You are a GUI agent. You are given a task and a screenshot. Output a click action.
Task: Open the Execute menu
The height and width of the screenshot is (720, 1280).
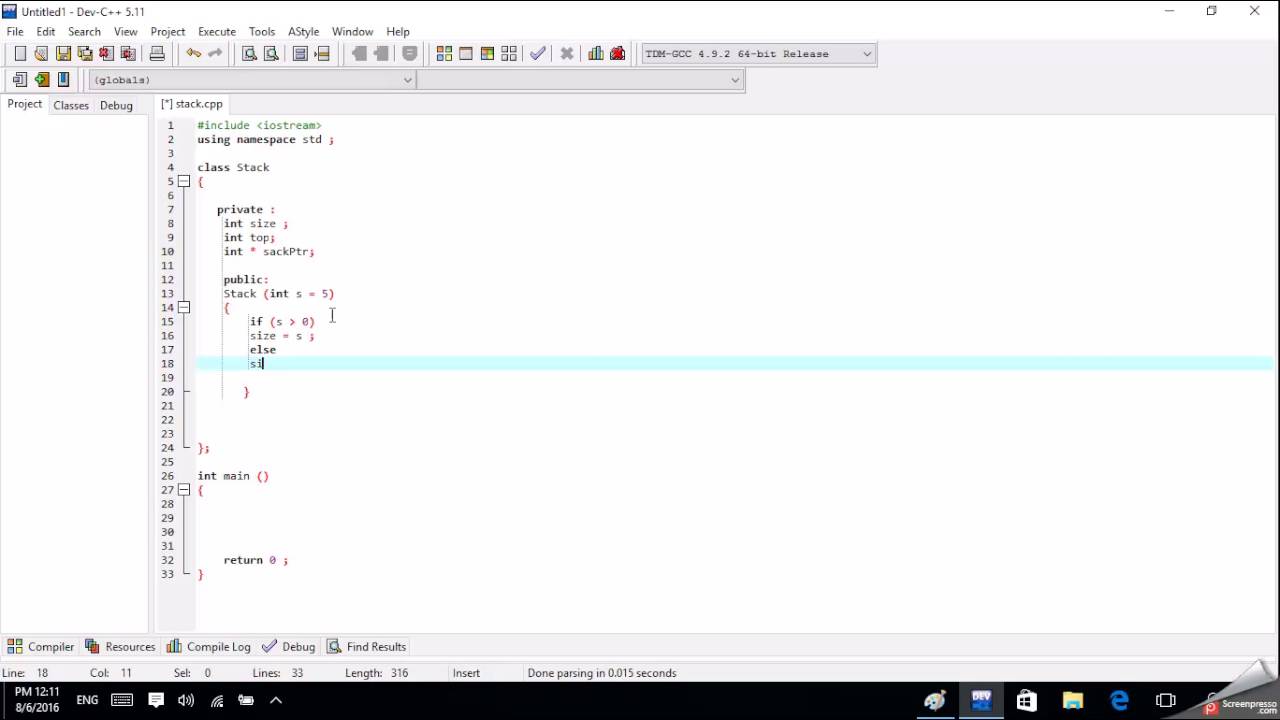(217, 31)
